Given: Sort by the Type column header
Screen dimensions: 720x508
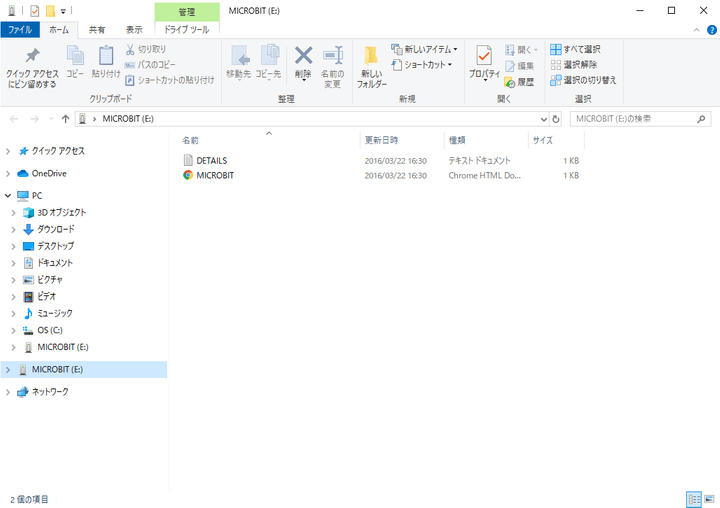Looking at the screenshot, I should tap(486, 141).
